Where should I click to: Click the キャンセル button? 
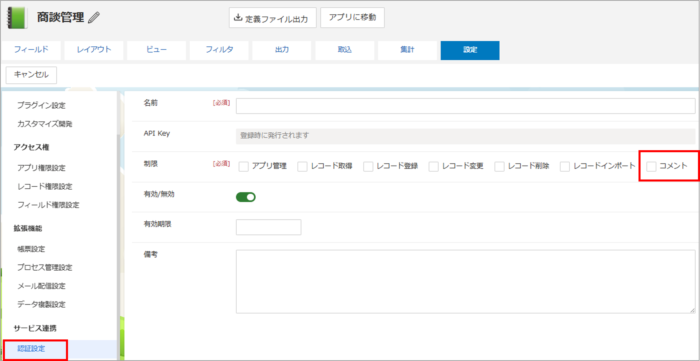pyautogui.click(x=31, y=75)
